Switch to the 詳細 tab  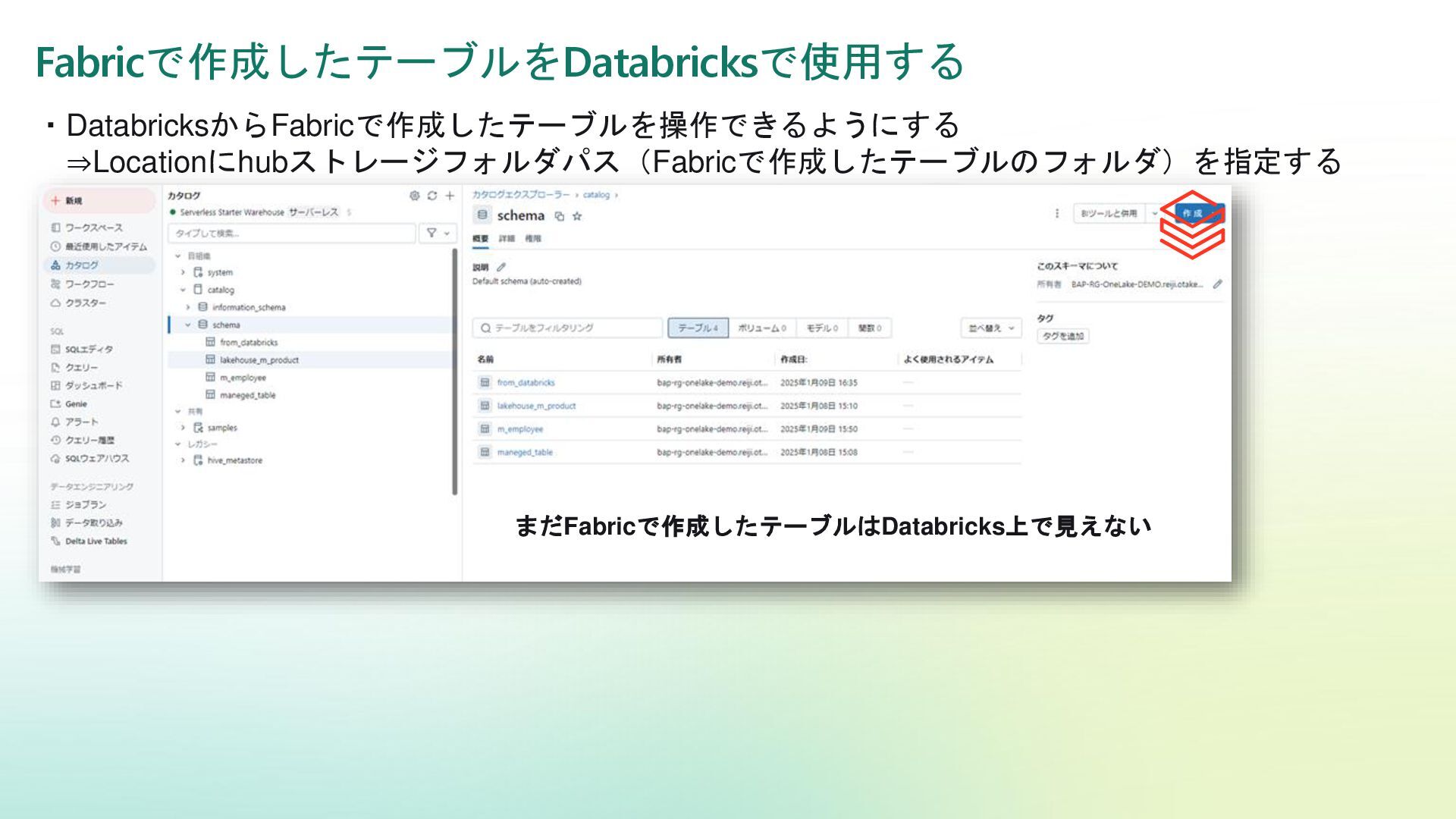coord(507,239)
